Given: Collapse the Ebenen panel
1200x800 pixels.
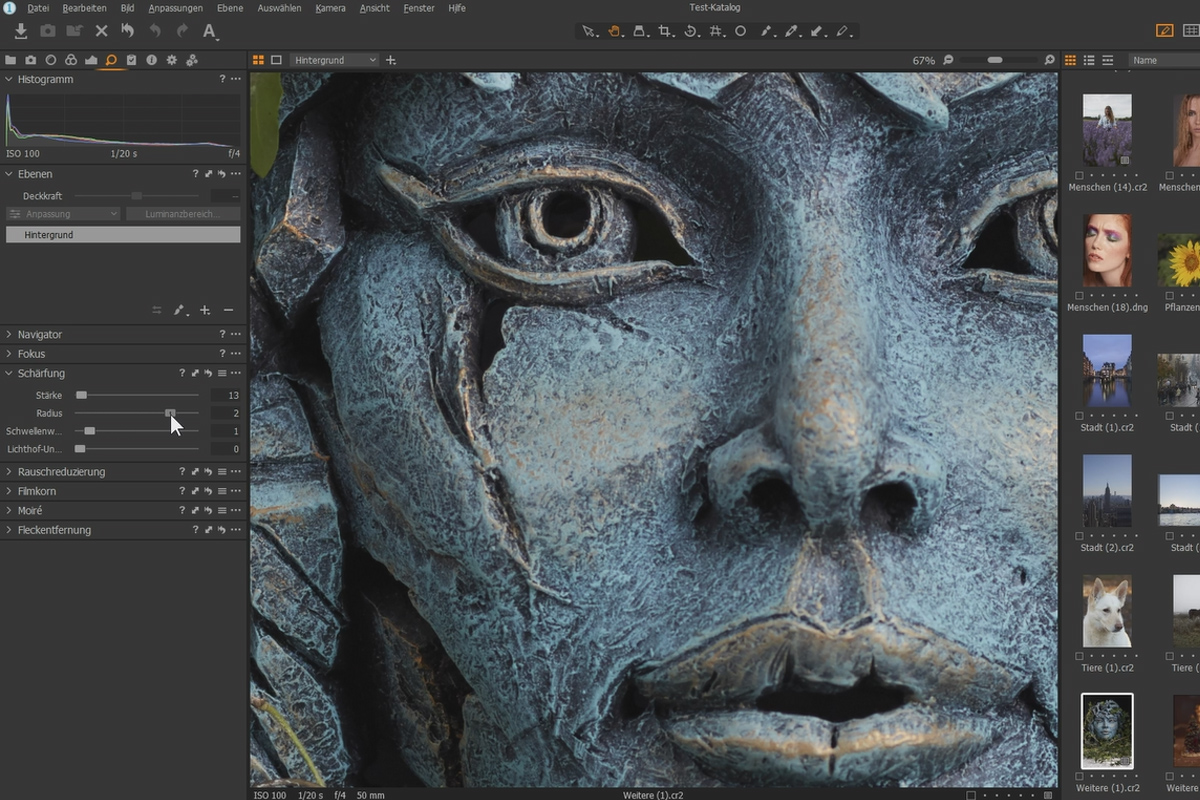Looking at the screenshot, I should 9,174.
